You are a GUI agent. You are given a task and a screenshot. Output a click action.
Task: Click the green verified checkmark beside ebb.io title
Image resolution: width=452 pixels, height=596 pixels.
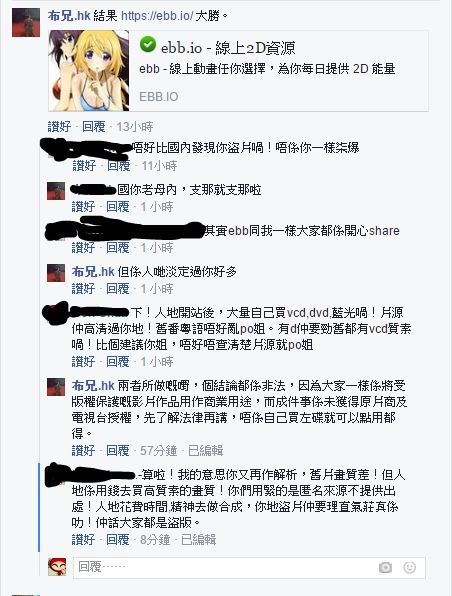pyautogui.click(x=148, y=44)
